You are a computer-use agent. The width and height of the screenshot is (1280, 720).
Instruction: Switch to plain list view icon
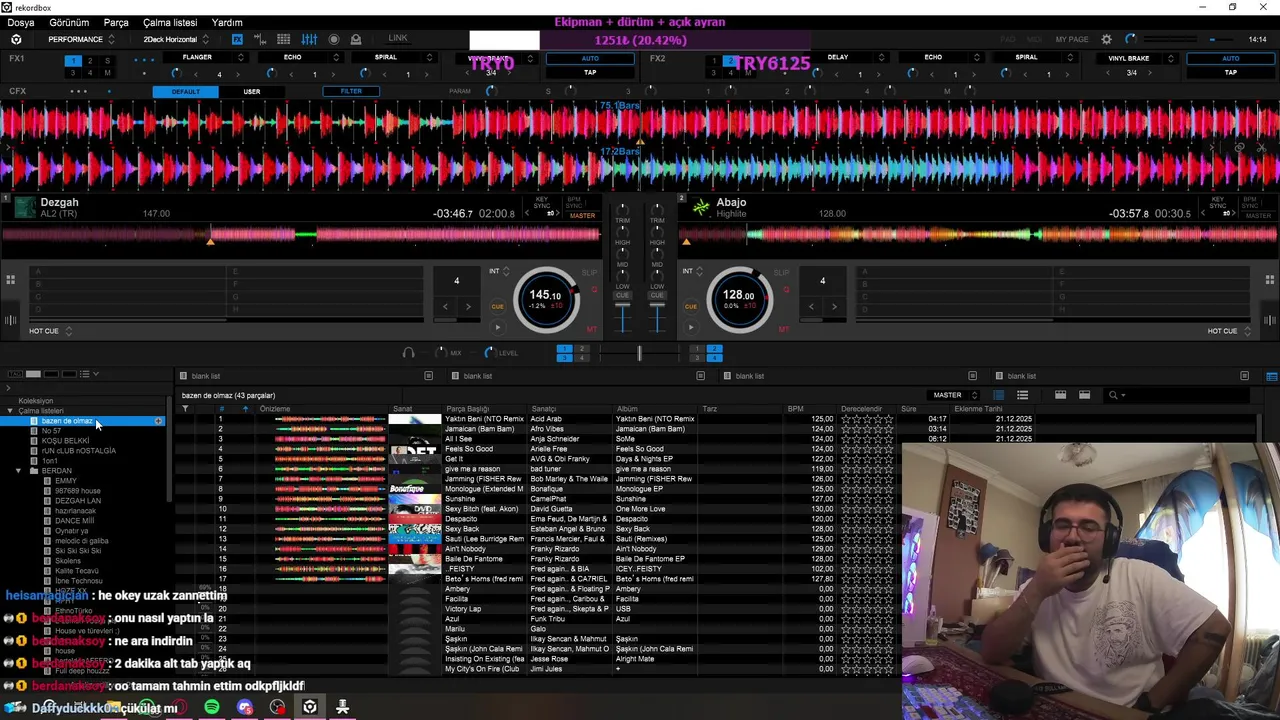point(1022,395)
